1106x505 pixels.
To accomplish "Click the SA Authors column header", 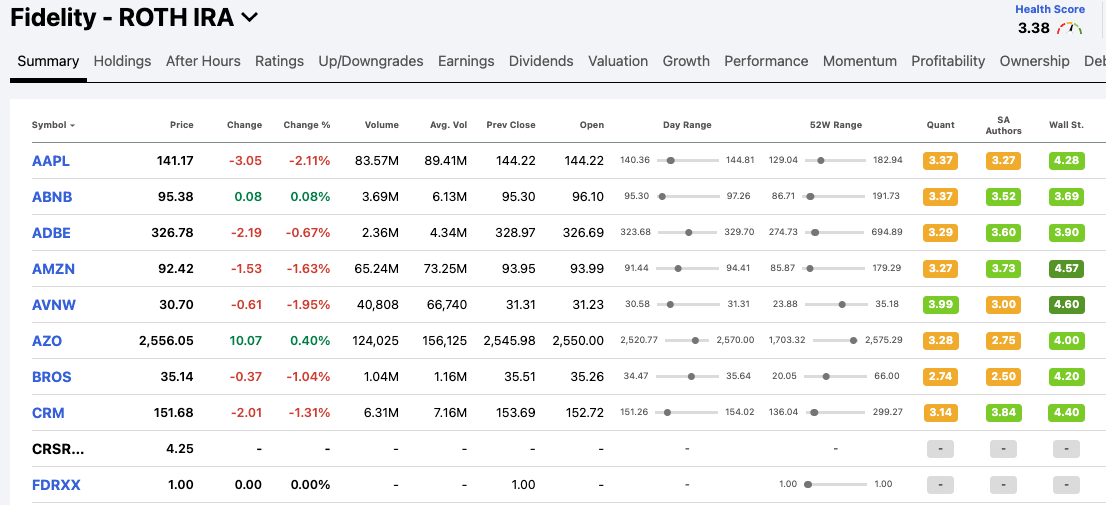I will (x=1004, y=125).
